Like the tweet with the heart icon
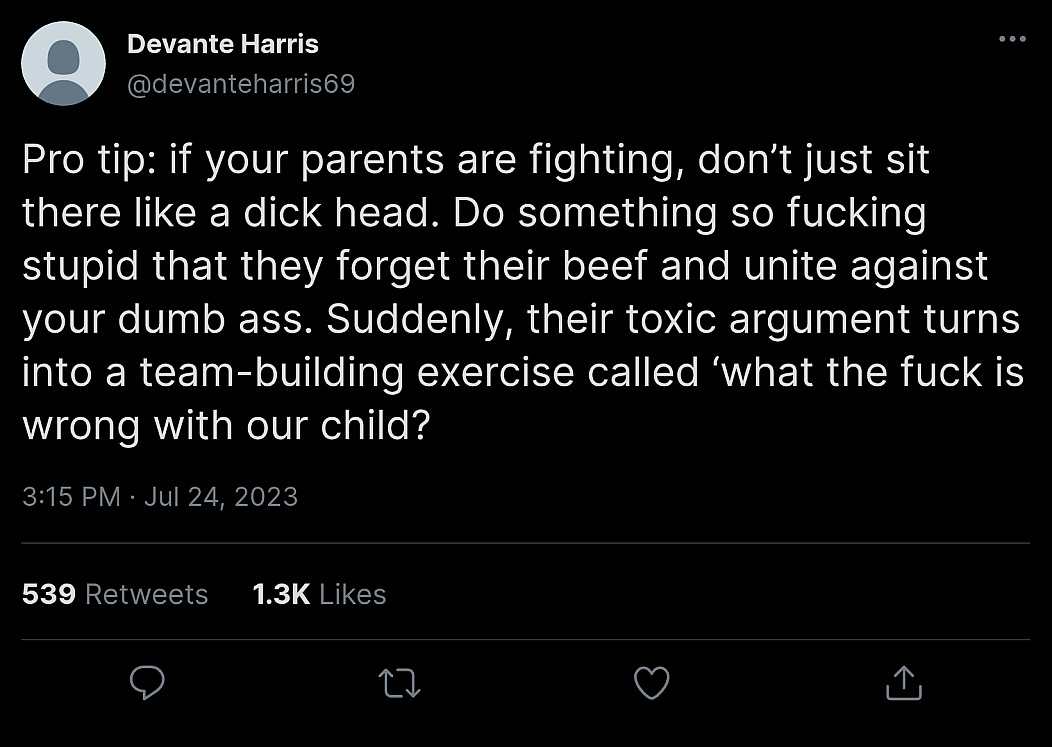 (x=651, y=683)
